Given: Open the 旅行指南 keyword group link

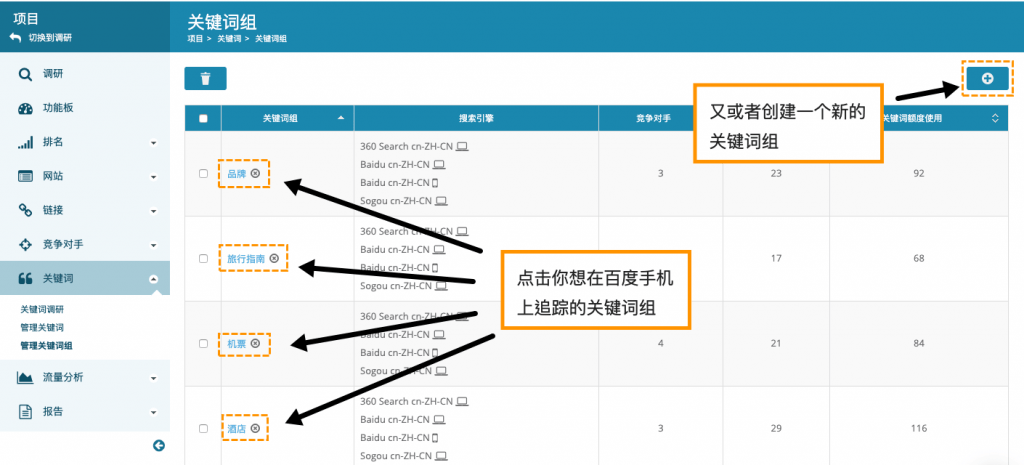Looking at the screenshot, I should click(x=246, y=259).
